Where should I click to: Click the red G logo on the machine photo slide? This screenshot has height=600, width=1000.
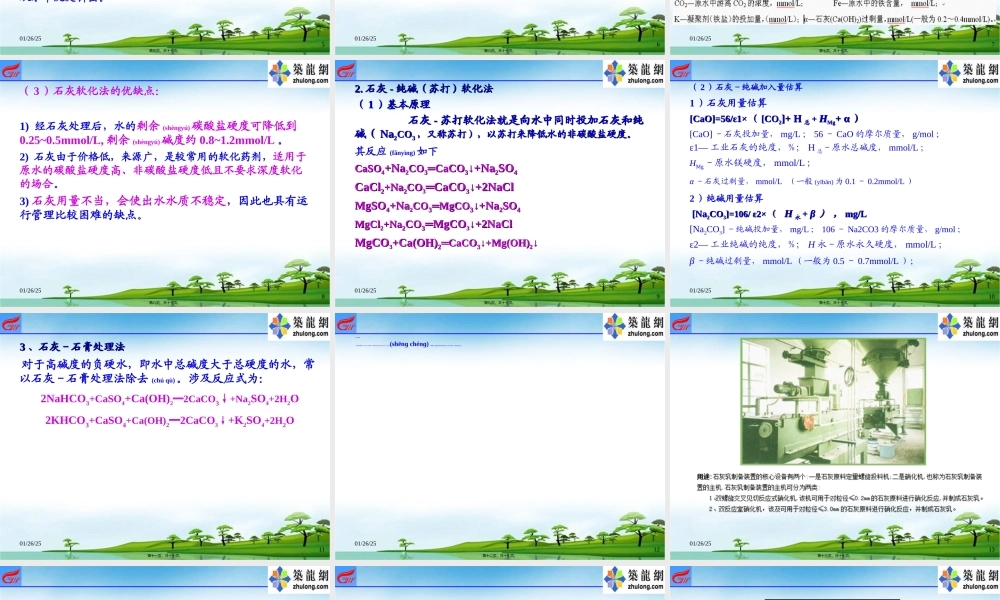point(680,324)
